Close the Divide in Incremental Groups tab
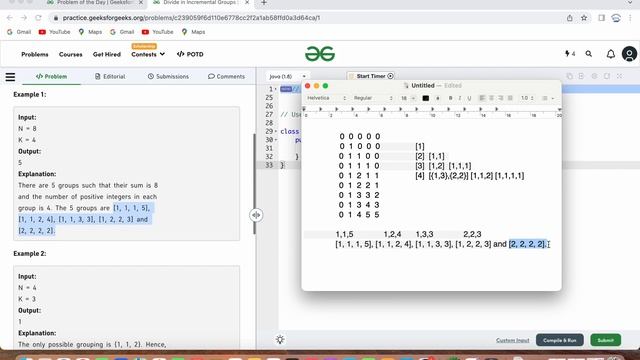Screen dimensions: 640x360 (x=247, y=3)
